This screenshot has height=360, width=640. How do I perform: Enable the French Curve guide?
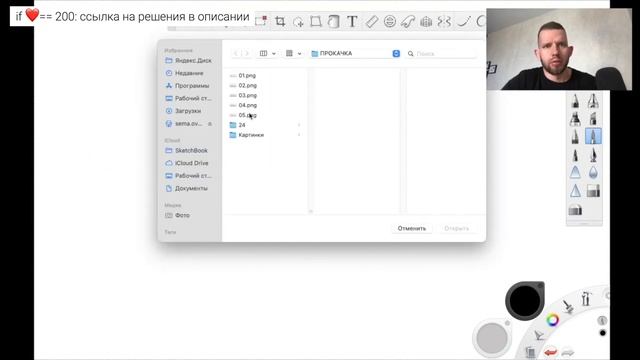click(x=408, y=21)
